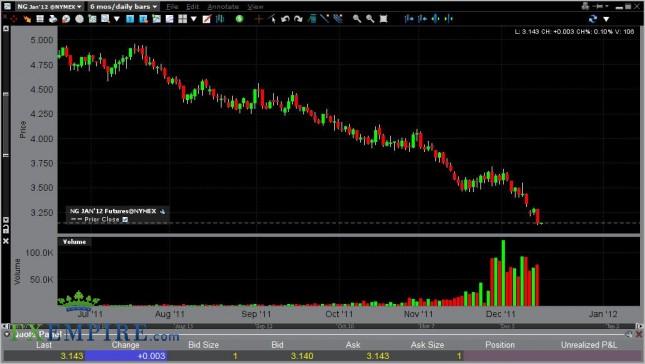Image resolution: width=645 pixels, height=364 pixels.
Task: Collapse the Quote Panel expander
Action: point(7,334)
